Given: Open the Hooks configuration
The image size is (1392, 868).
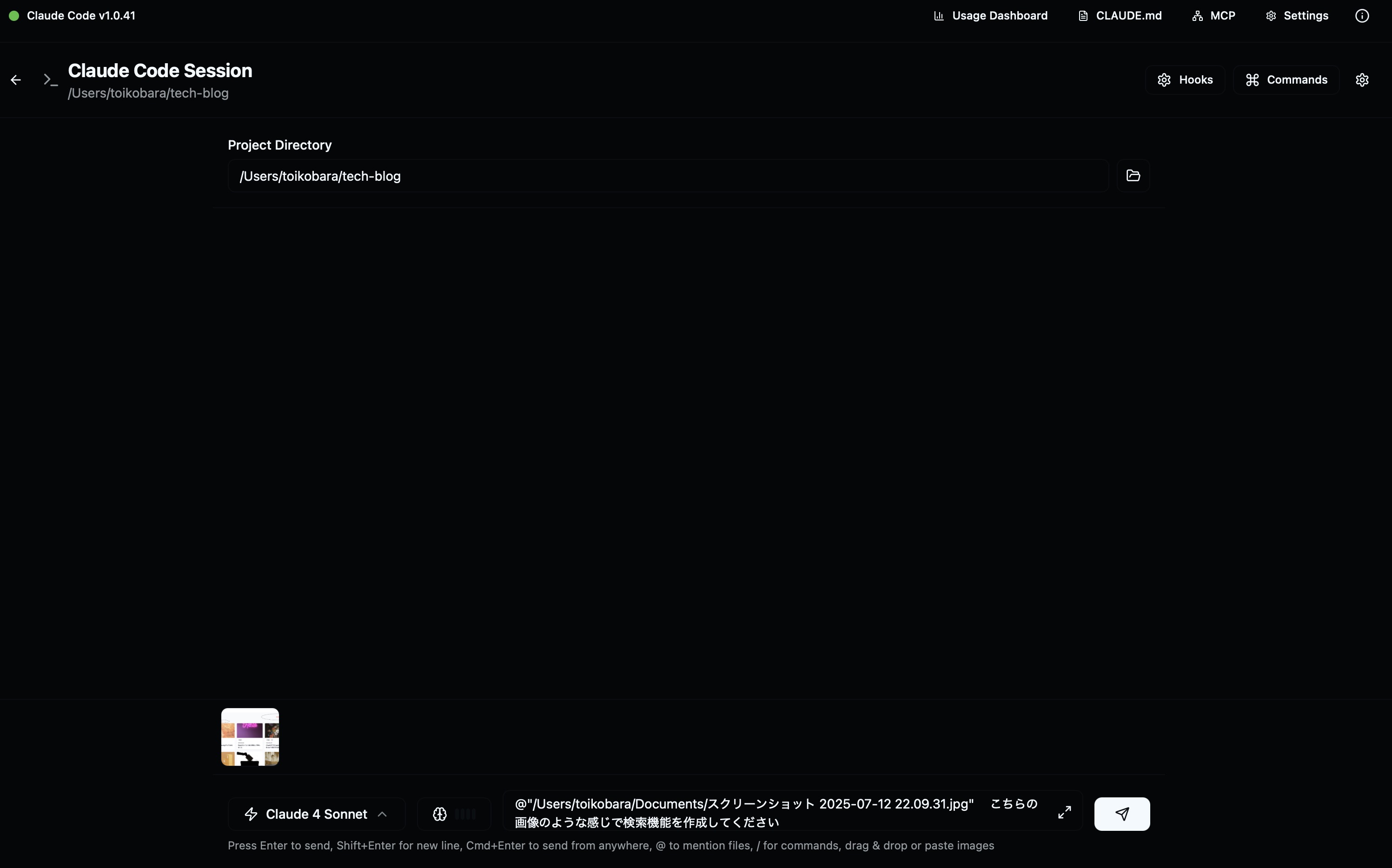Looking at the screenshot, I should point(1185,79).
